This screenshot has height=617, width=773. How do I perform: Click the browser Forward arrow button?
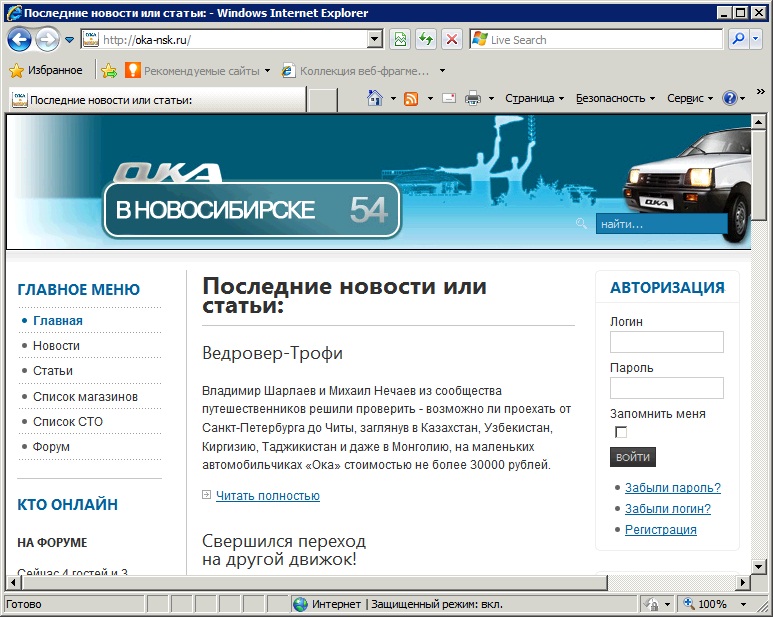pyautogui.click(x=47, y=39)
